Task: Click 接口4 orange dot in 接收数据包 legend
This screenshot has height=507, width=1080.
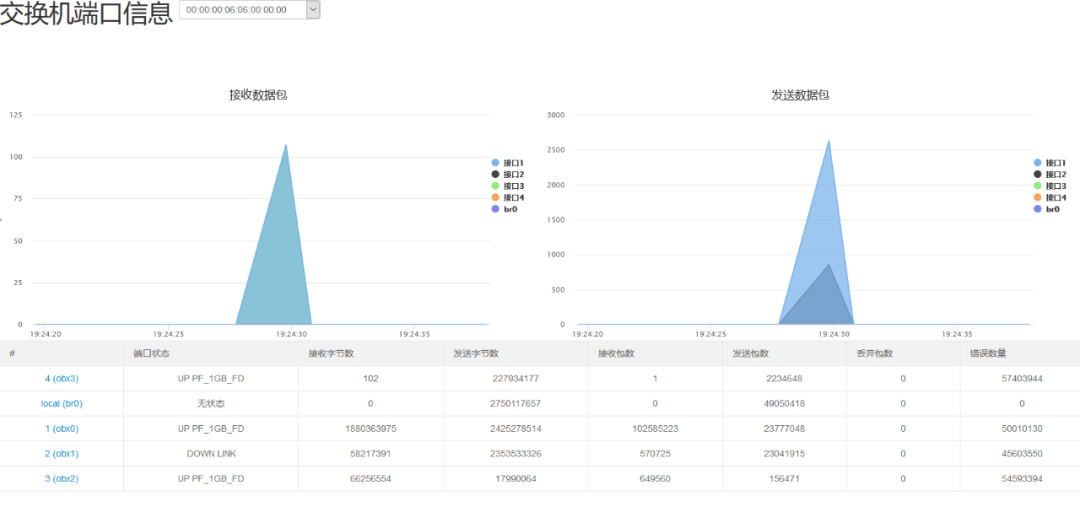Action: 495,198
